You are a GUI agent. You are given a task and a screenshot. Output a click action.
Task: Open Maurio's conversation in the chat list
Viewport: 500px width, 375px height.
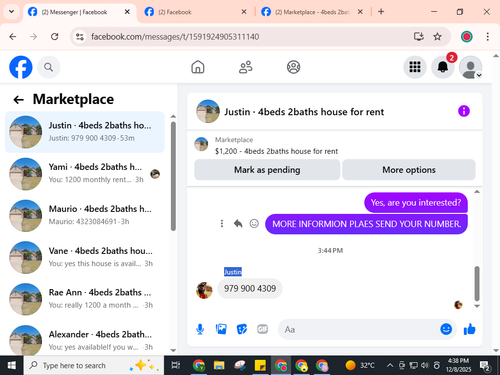click(85, 215)
